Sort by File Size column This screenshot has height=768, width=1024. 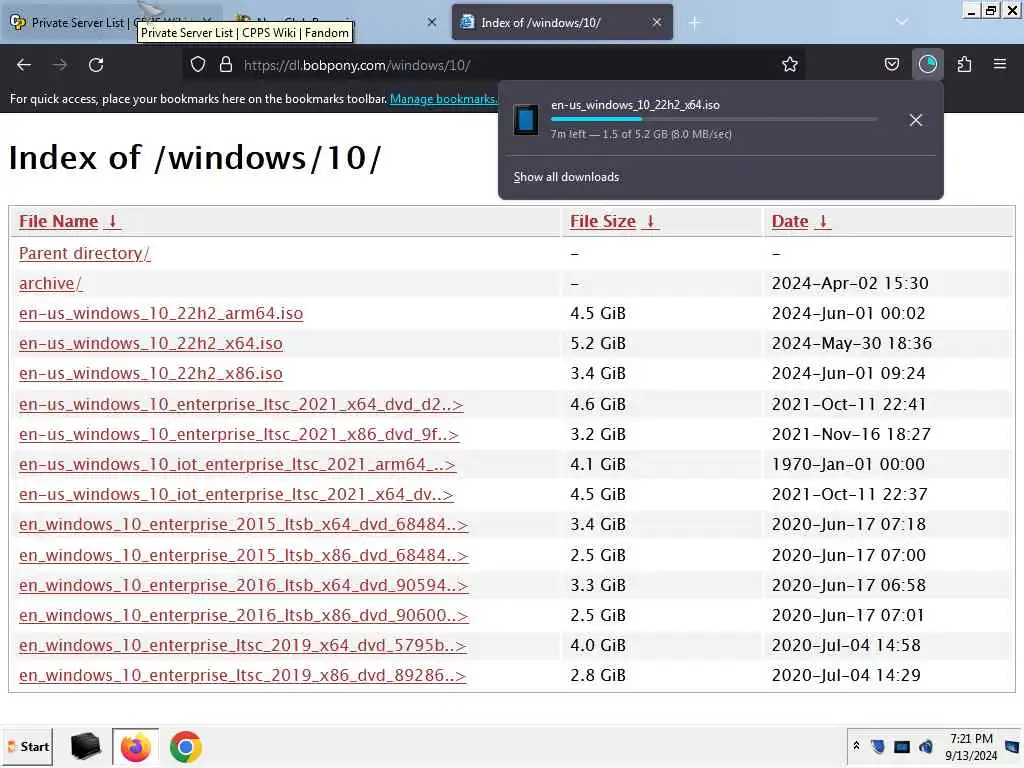tap(614, 221)
